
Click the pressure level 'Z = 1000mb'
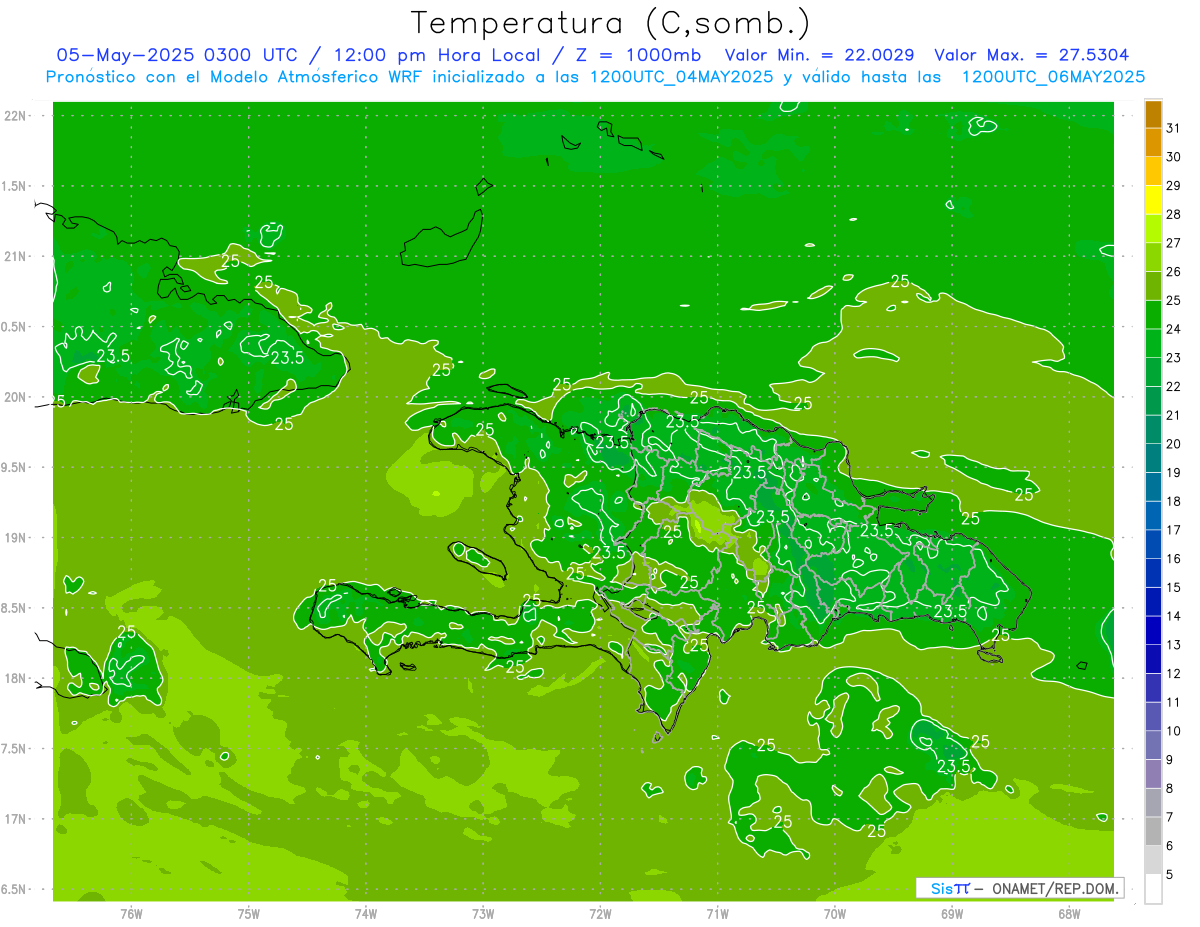(x=638, y=55)
